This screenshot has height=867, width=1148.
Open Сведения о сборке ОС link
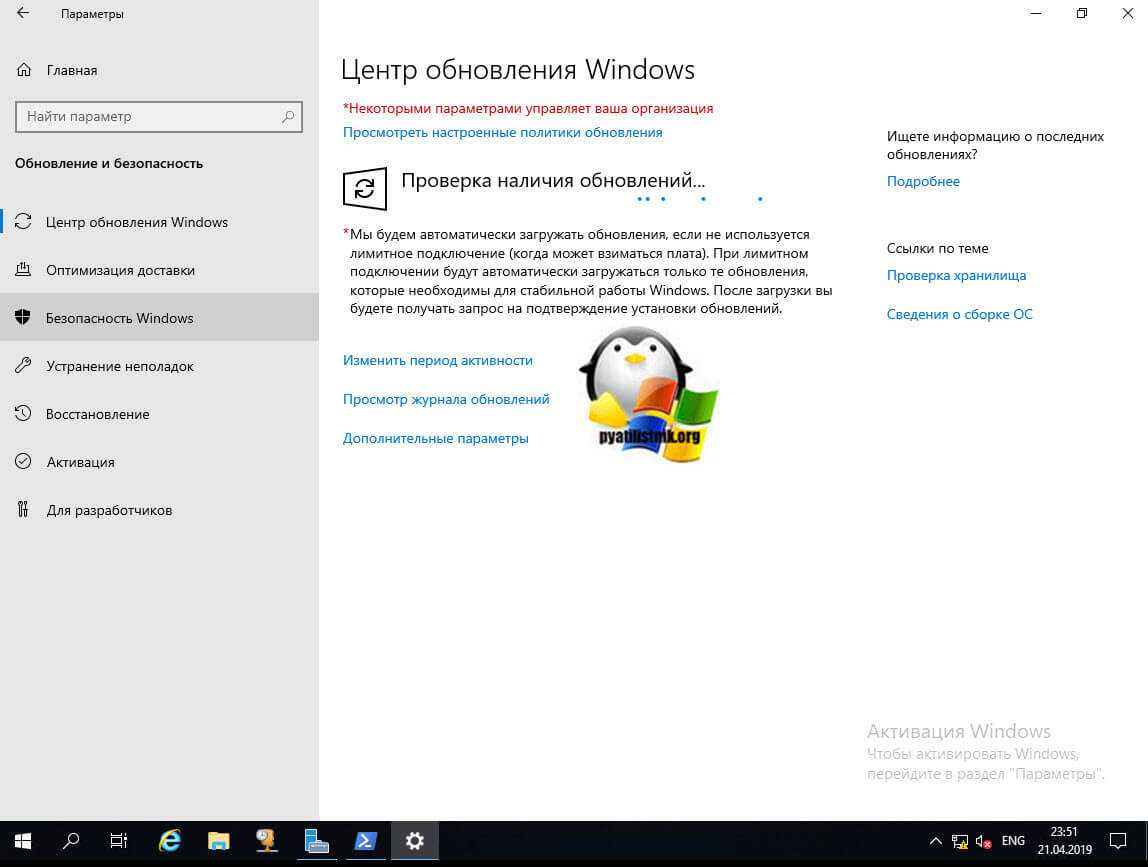[959, 314]
